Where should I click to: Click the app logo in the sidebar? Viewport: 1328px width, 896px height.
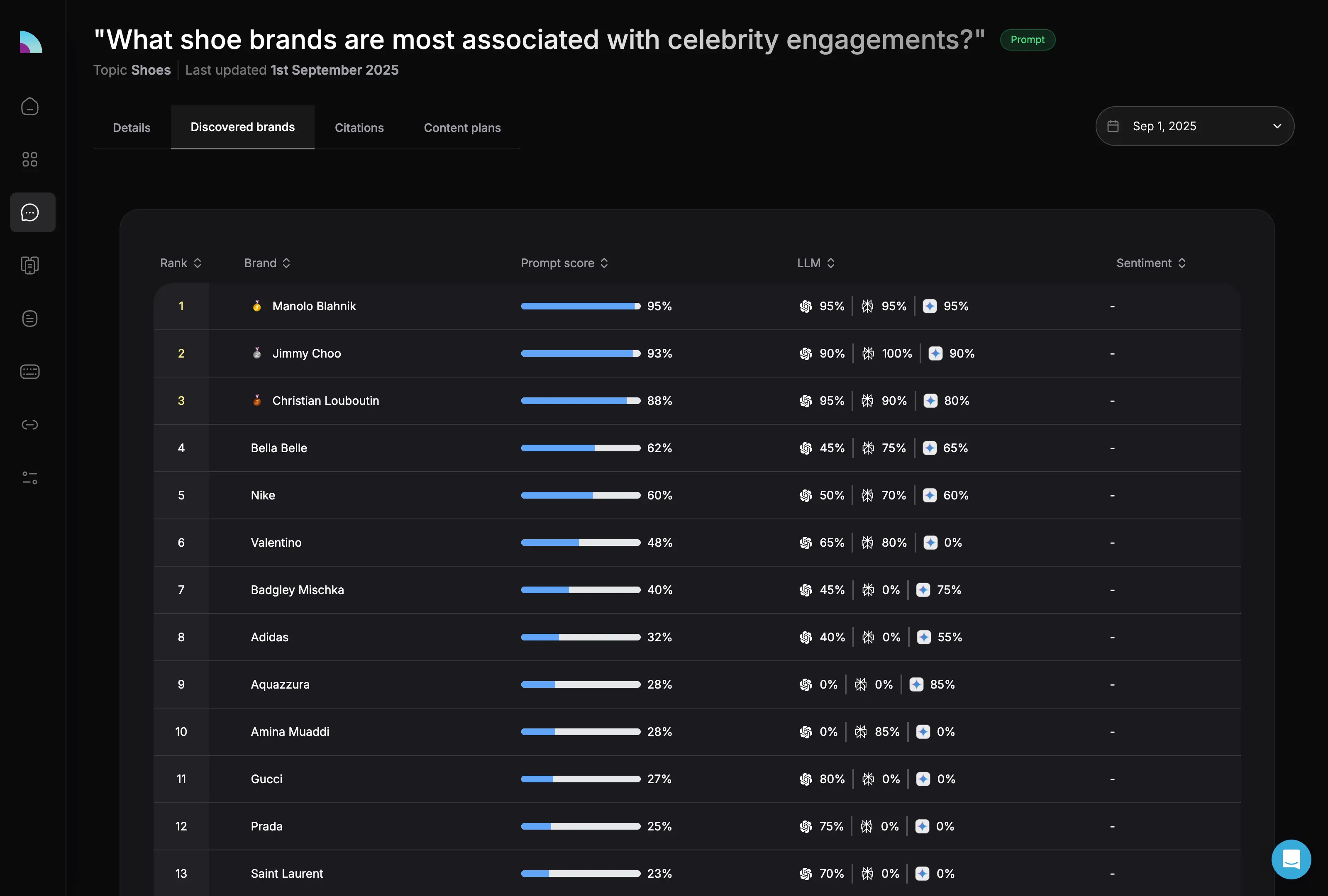pyautogui.click(x=31, y=41)
